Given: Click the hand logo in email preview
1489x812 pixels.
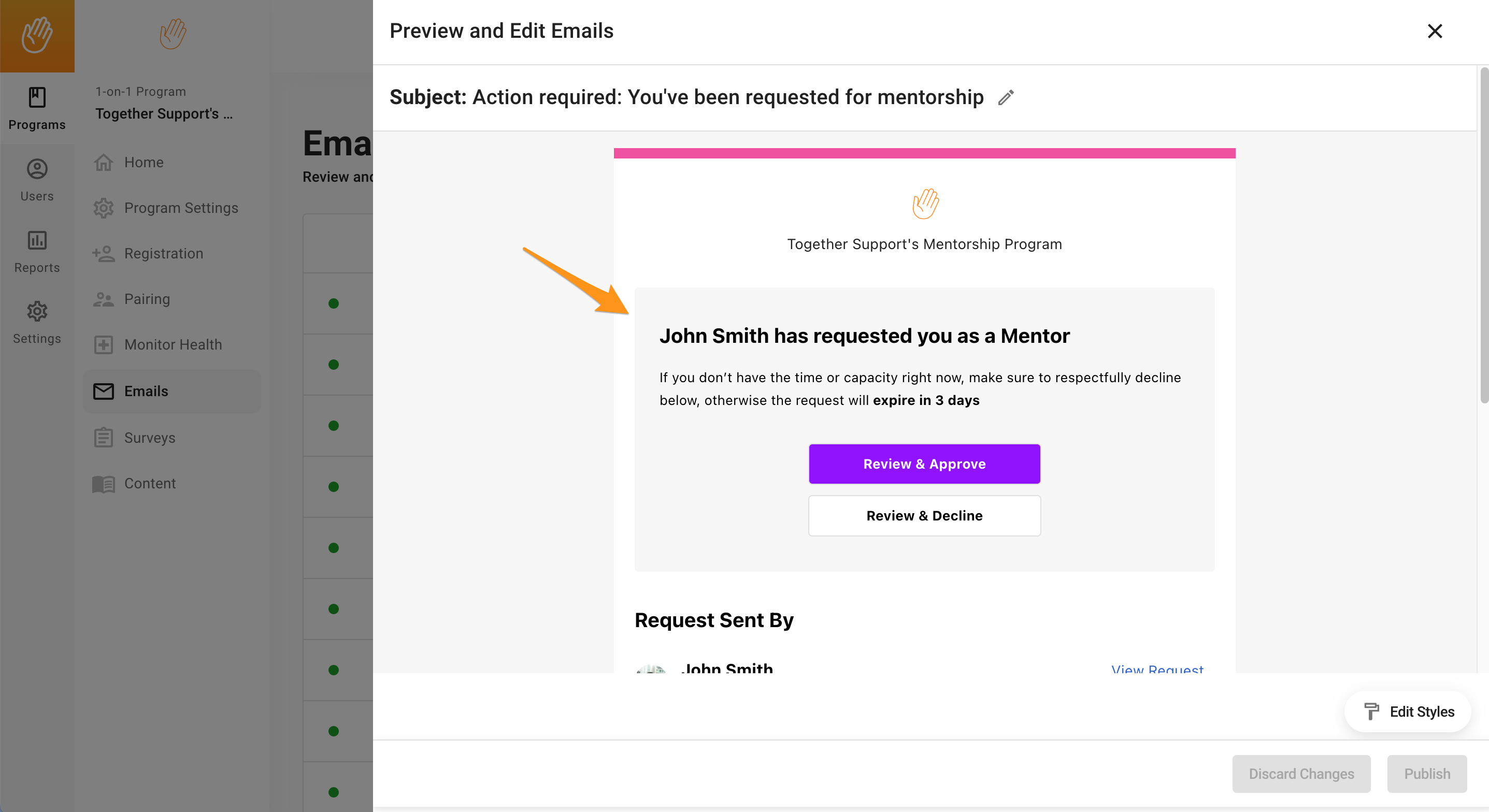Looking at the screenshot, I should pyautogui.click(x=925, y=204).
